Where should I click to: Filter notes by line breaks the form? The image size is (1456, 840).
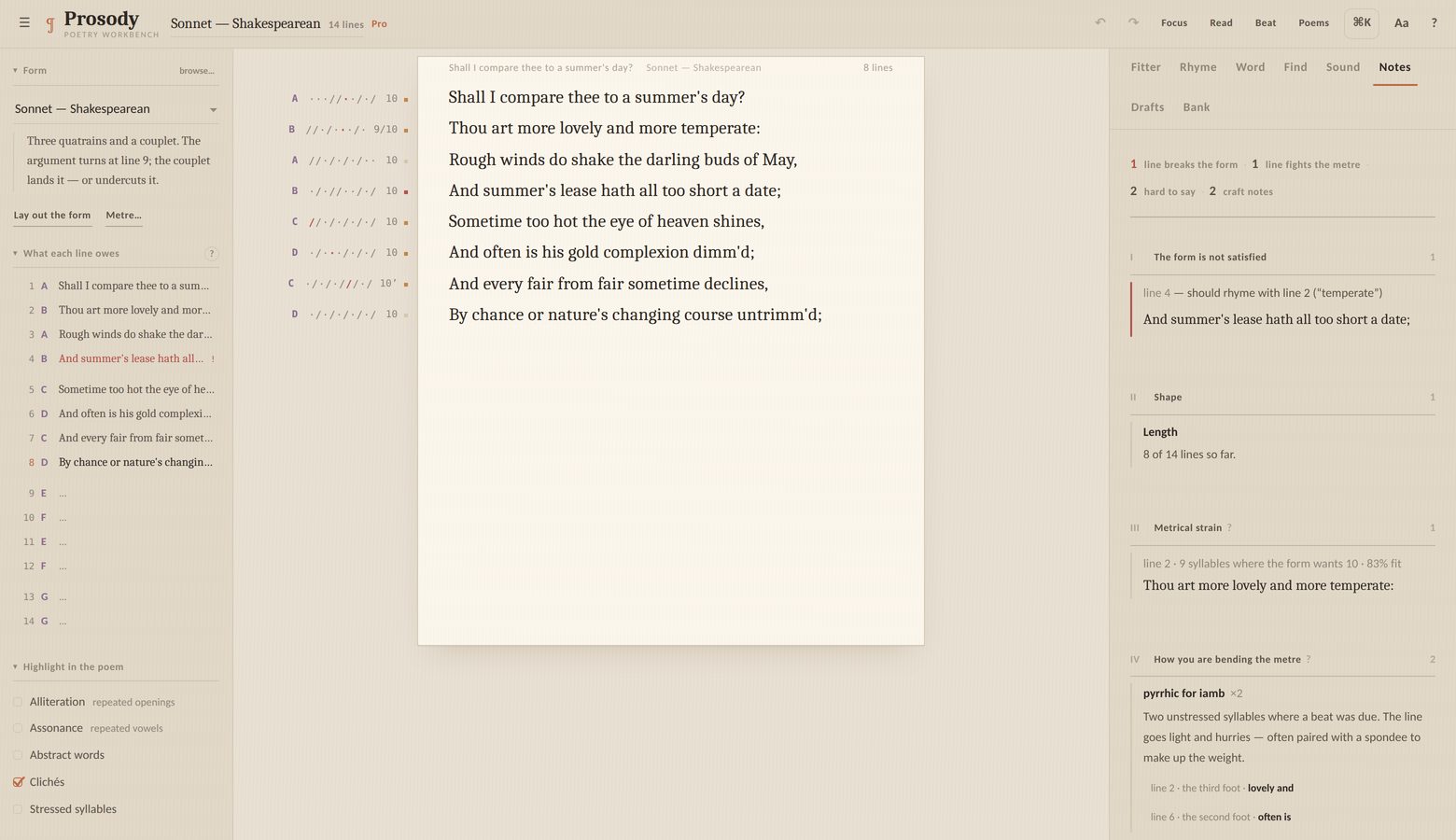pyautogui.click(x=1183, y=164)
